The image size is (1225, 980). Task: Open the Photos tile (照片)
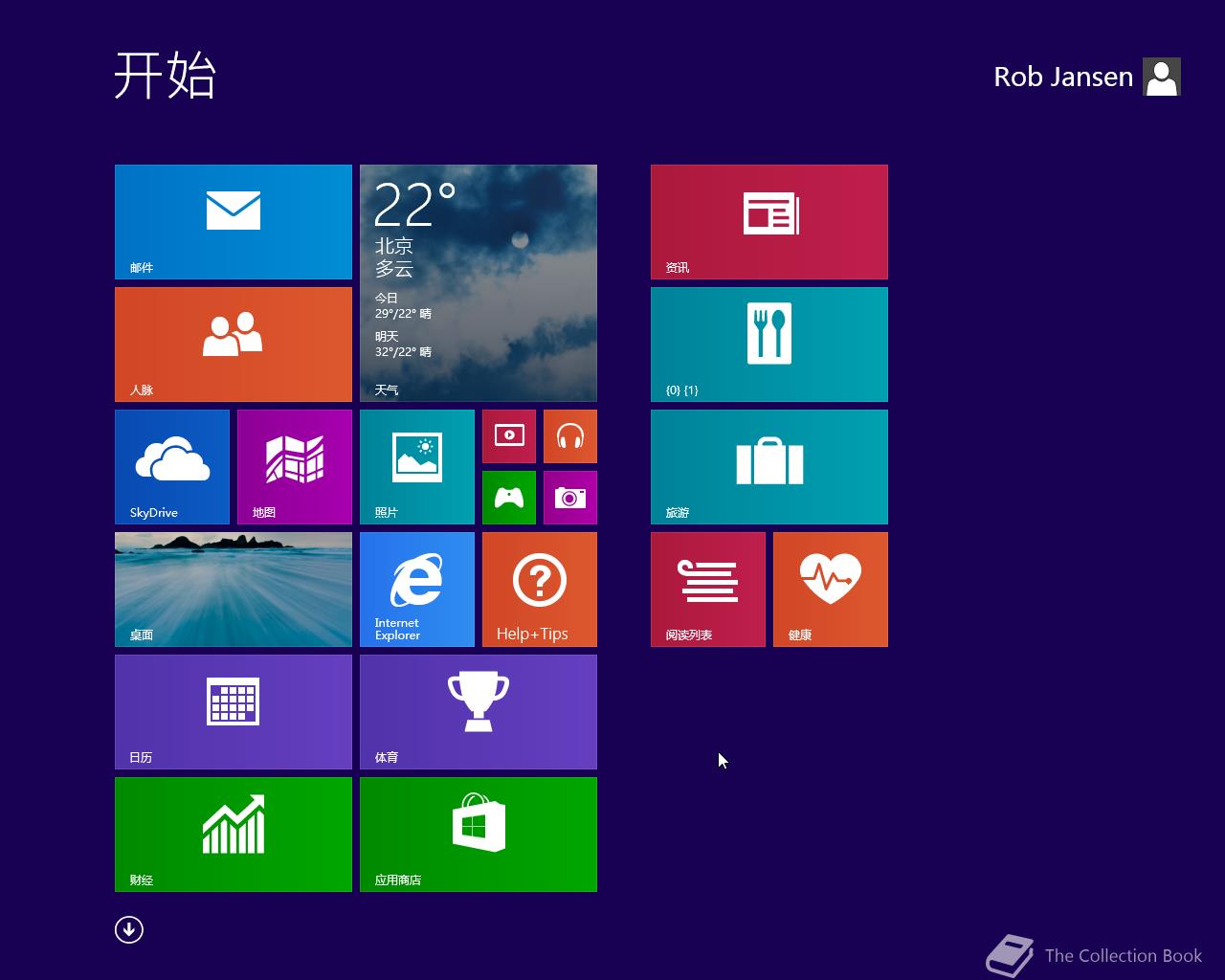click(417, 467)
